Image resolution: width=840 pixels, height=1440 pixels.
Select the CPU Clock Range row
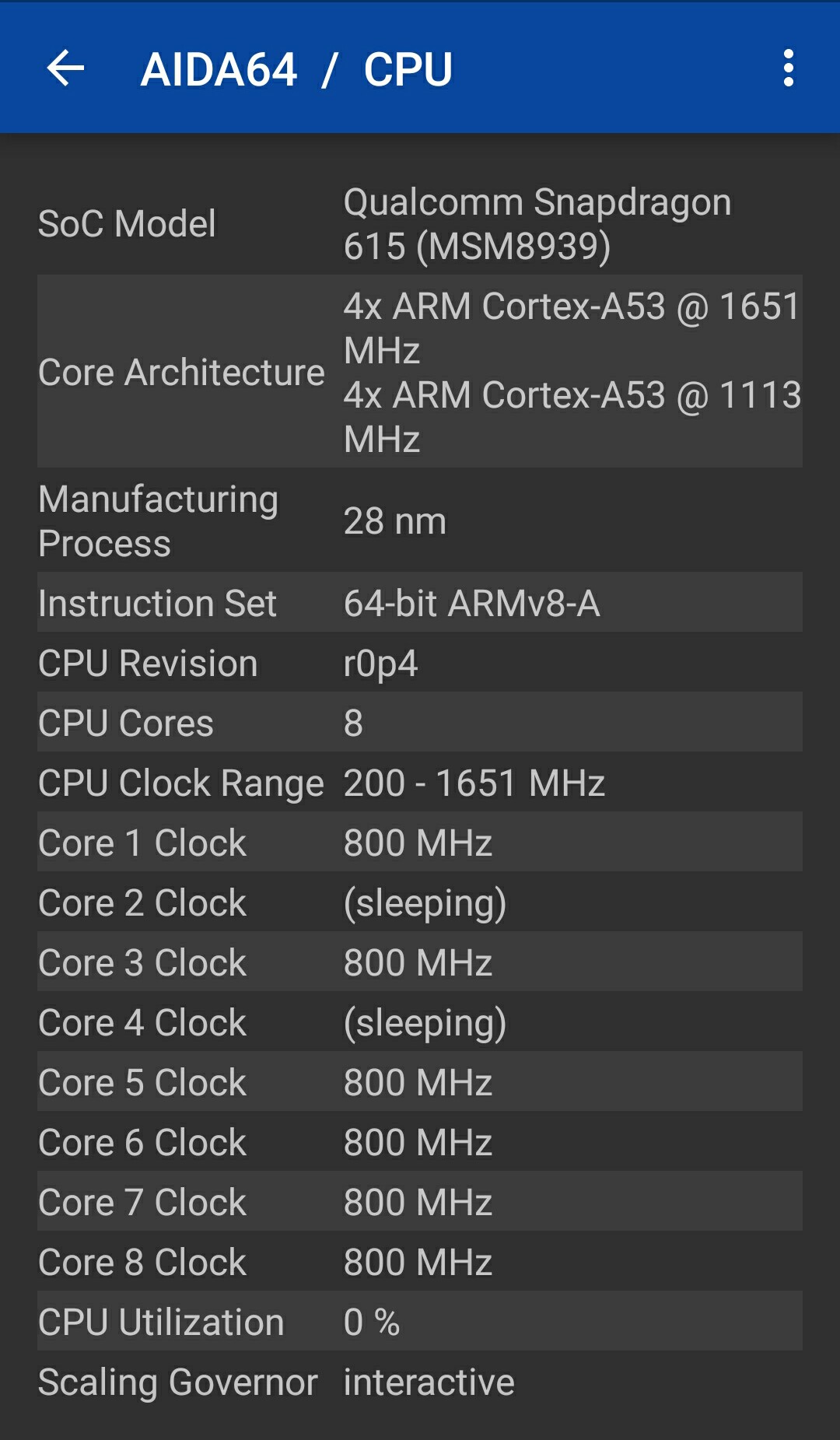420,783
